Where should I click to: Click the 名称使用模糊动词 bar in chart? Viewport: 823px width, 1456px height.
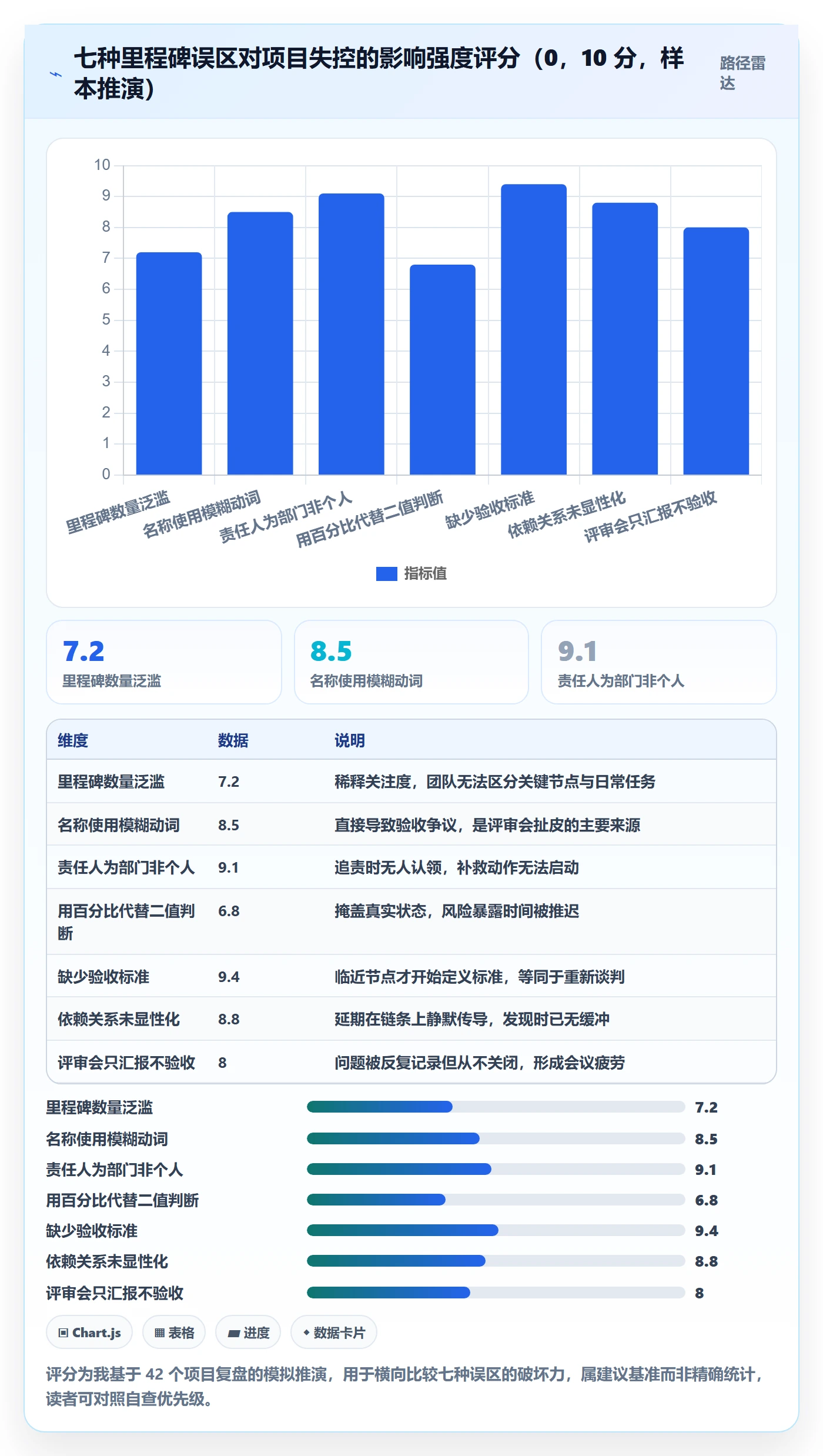pyautogui.click(x=260, y=343)
